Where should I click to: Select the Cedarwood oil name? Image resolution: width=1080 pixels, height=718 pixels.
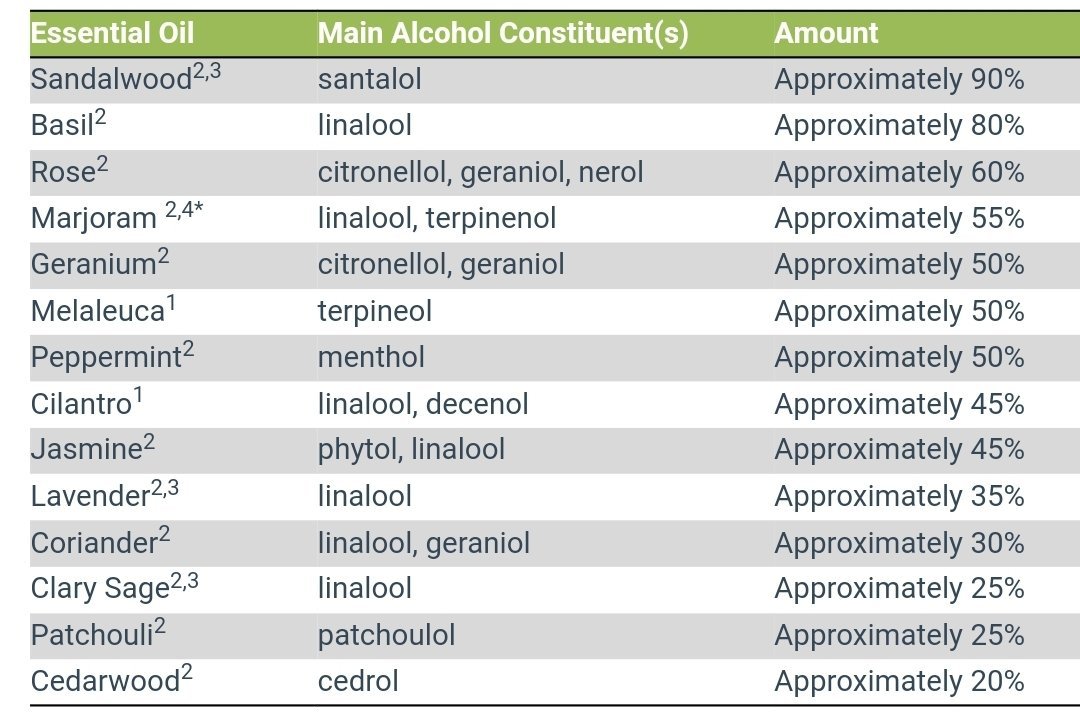(105, 682)
